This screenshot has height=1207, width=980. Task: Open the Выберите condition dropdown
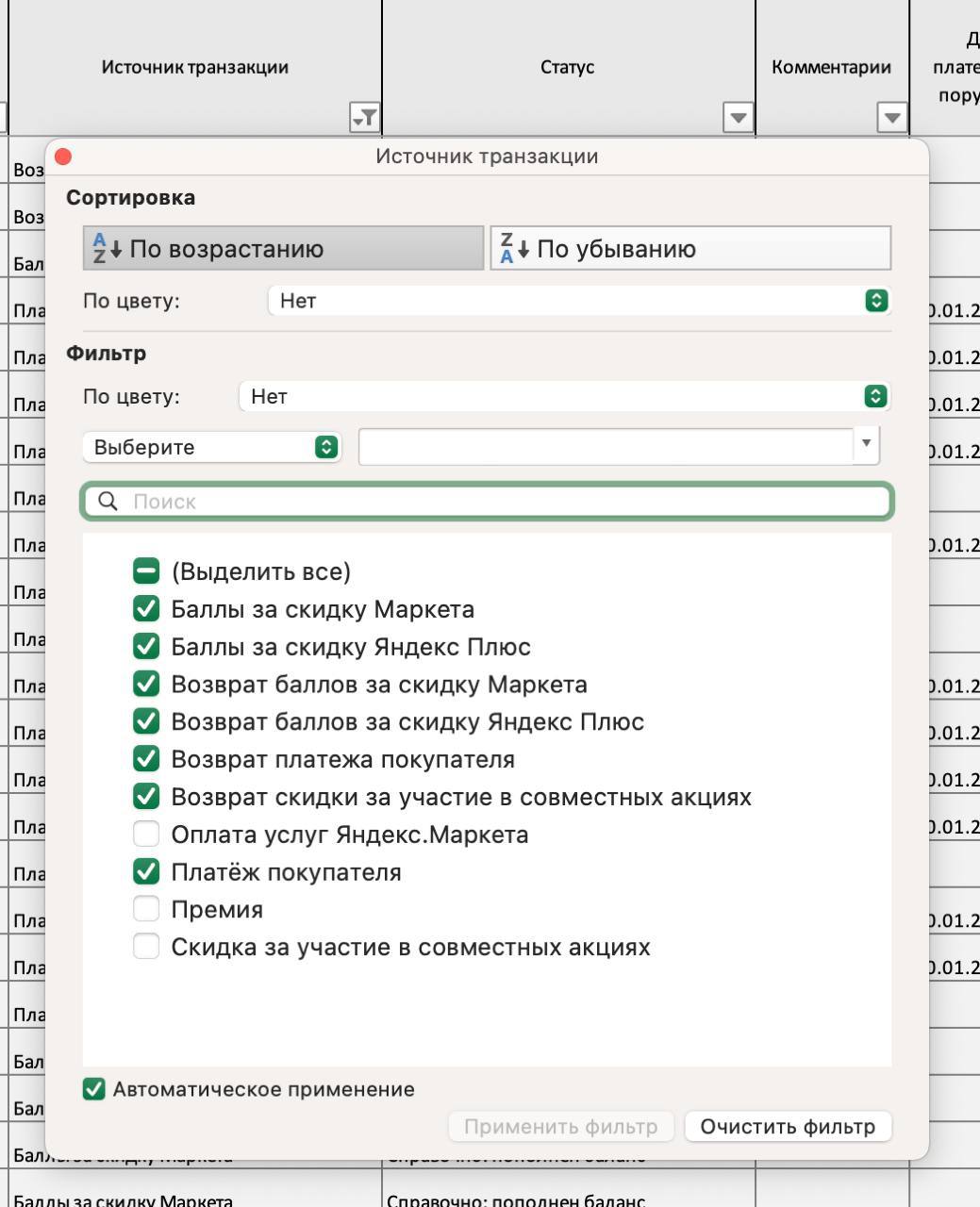325,447
